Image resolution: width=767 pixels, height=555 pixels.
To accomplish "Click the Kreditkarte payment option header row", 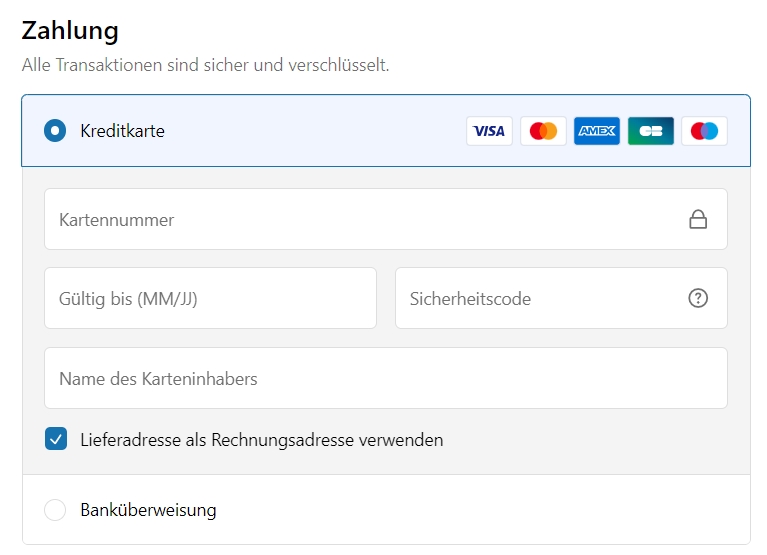I will (x=386, y=131).
